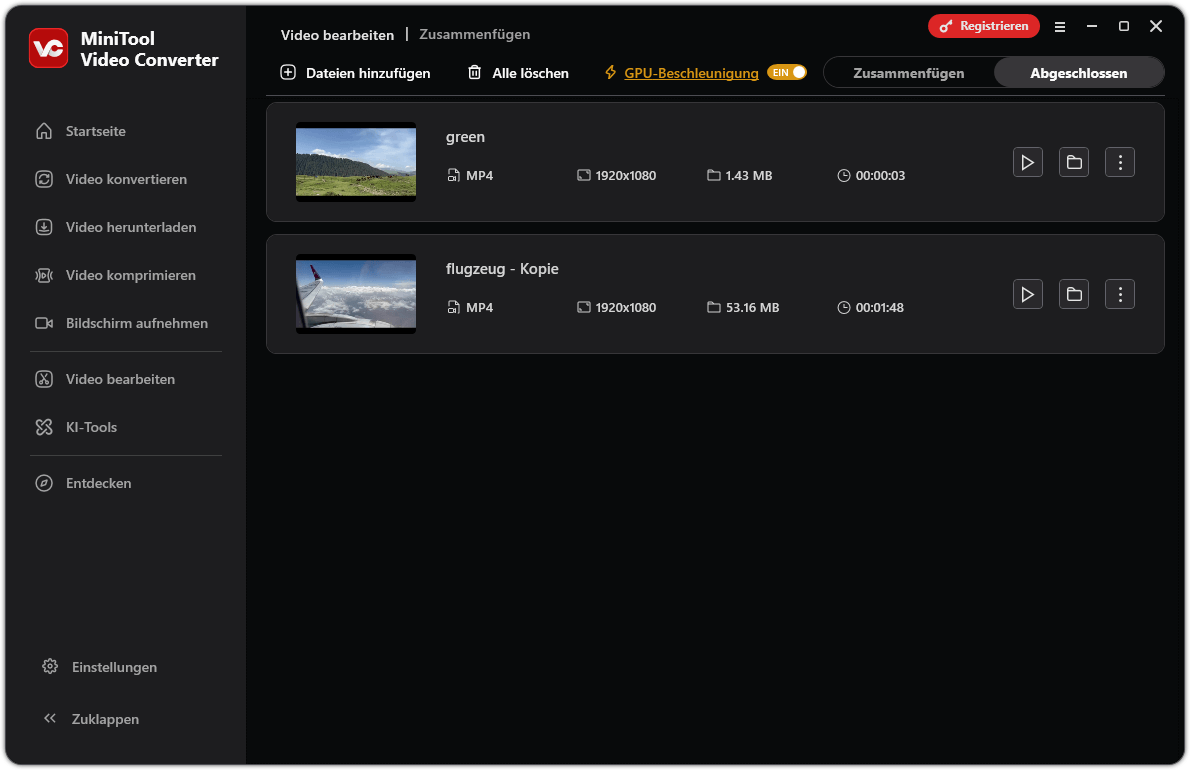
Task: Click the Entdecken compass icon
Action: coord(44,483)
